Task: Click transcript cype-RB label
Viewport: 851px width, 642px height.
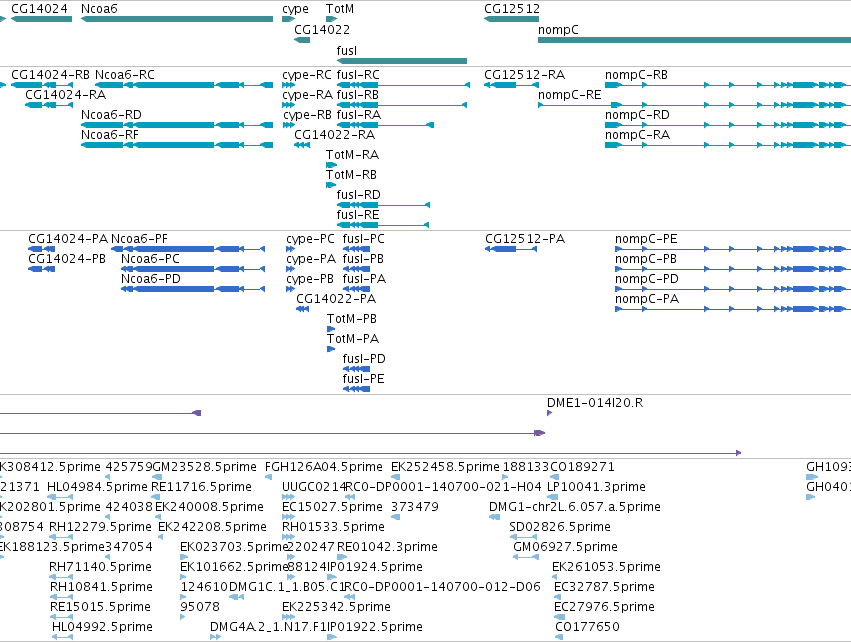Action: pyautogui.click(x=307, y=115)
